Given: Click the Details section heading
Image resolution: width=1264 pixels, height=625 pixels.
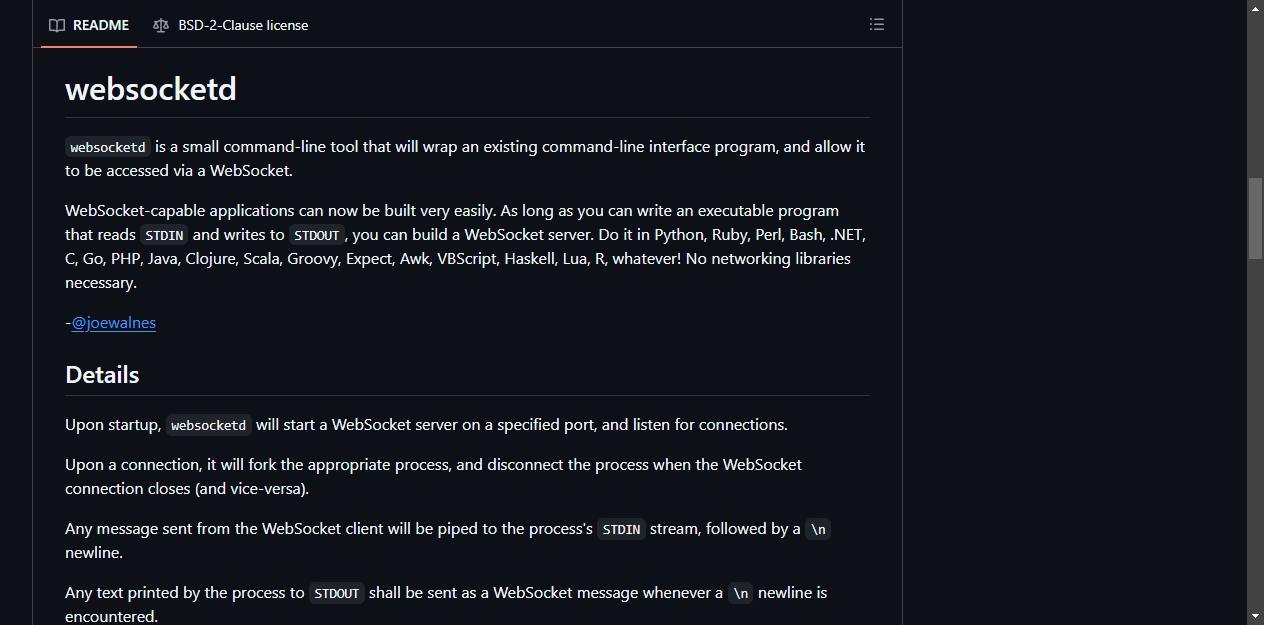Looking at the screenshot, I should (x=102, y=375).
